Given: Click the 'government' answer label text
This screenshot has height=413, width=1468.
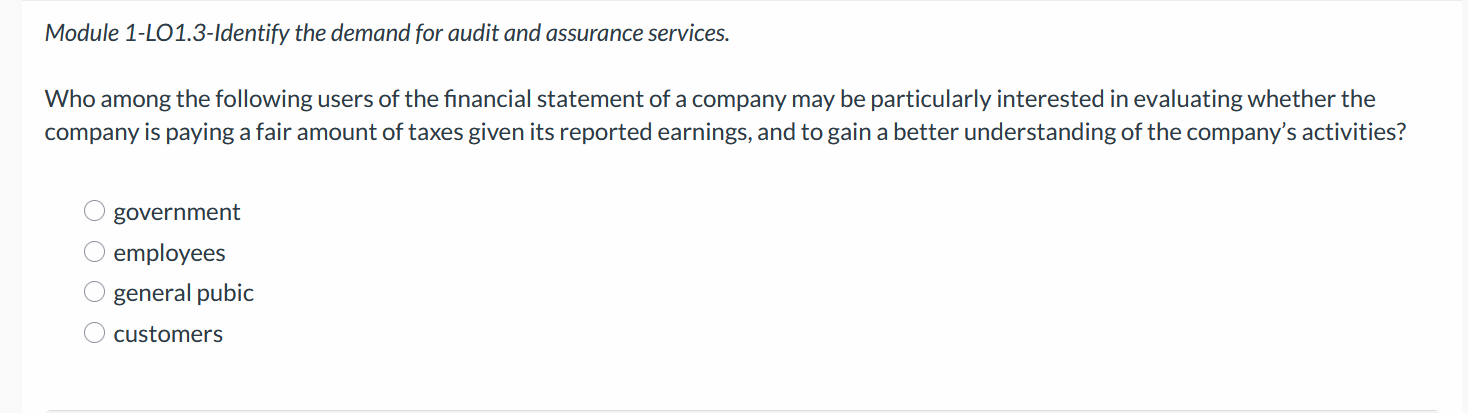Looking at the screenshot, I should pyautogui.click(x=177, y=213).
